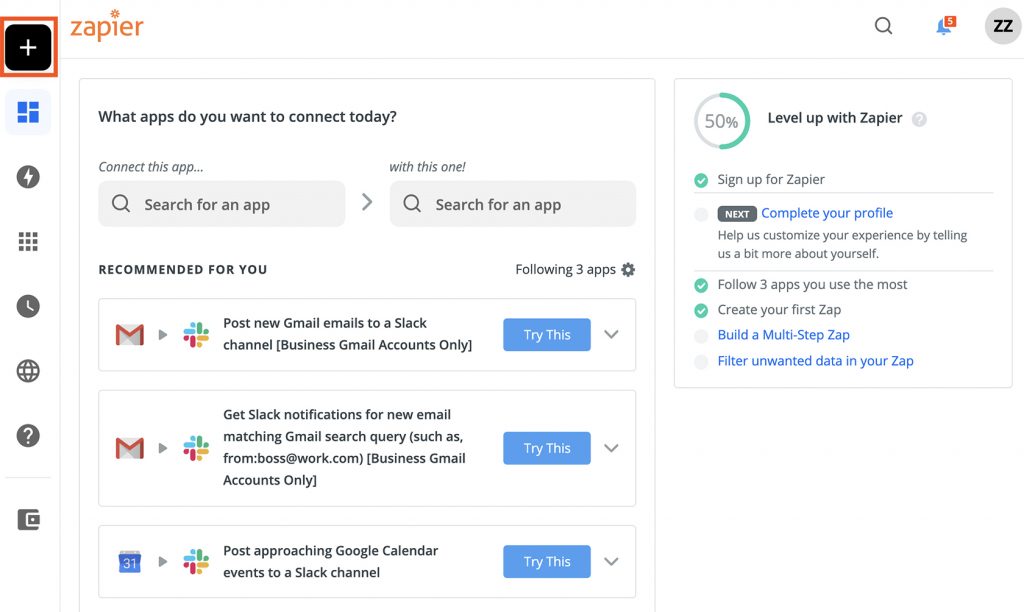
Task: Click Get Slack notifications for new email text
Action: point(344,447)
